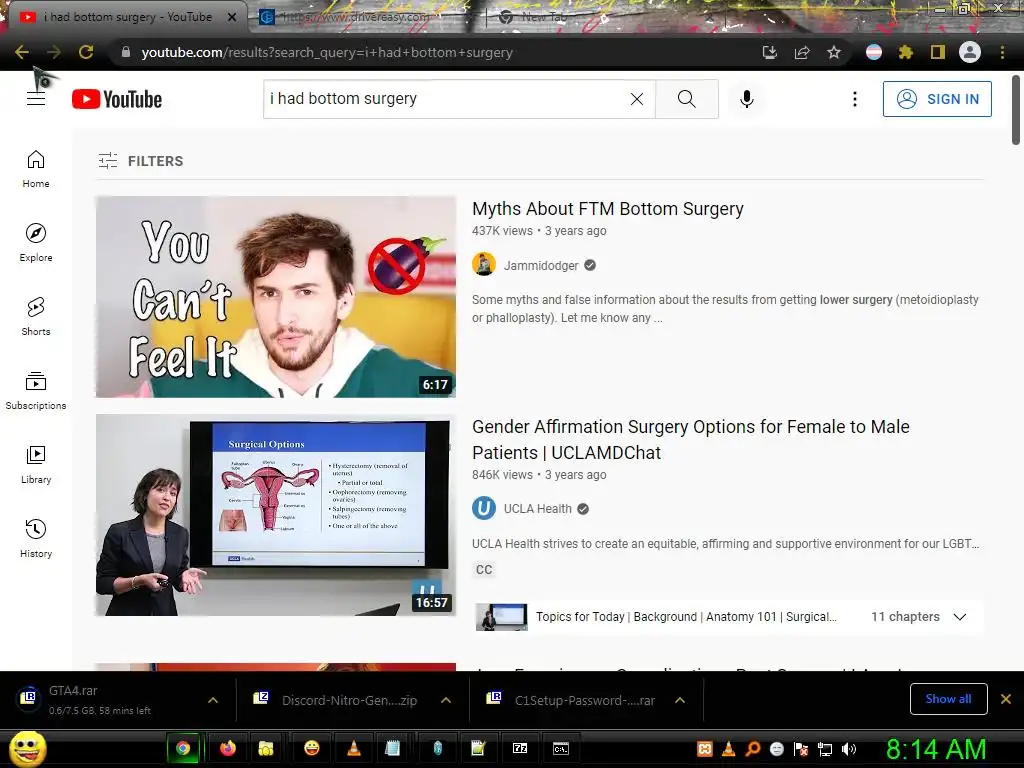Click the chapters preview thumbnail

(502, 616)
